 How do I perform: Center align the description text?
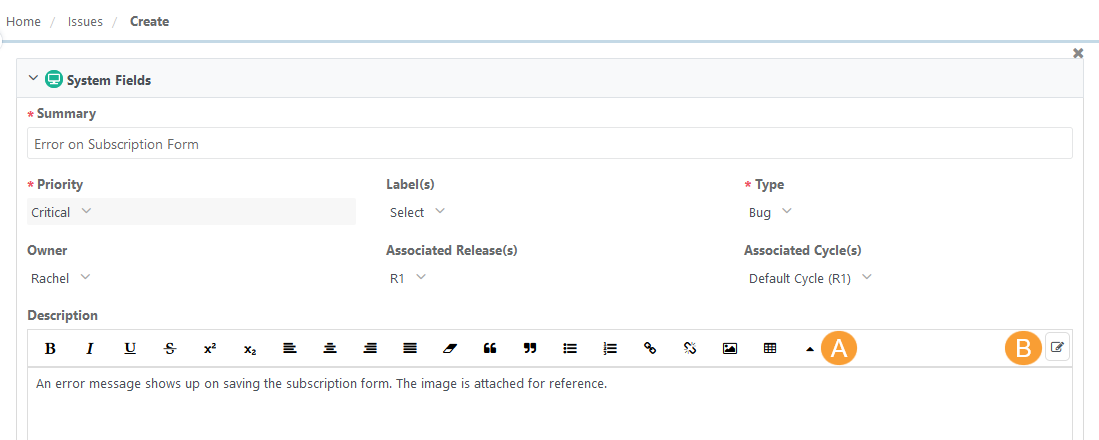point(330,348)
